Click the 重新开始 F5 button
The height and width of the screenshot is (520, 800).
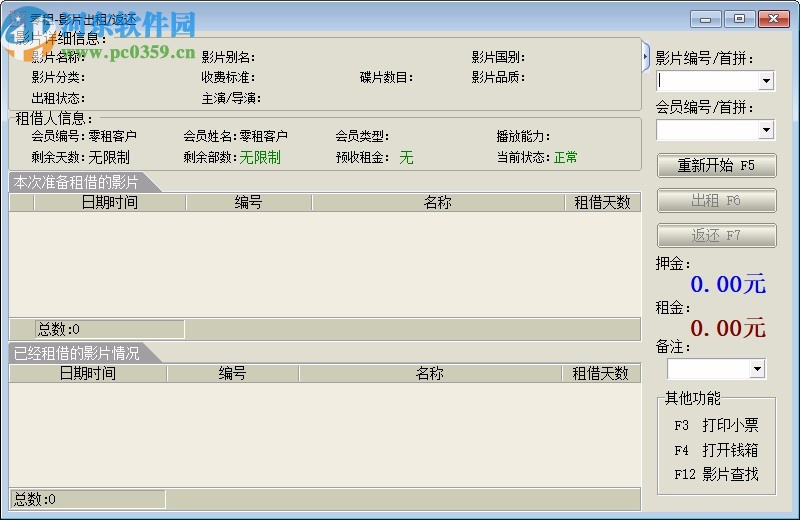tap(716, 165)
